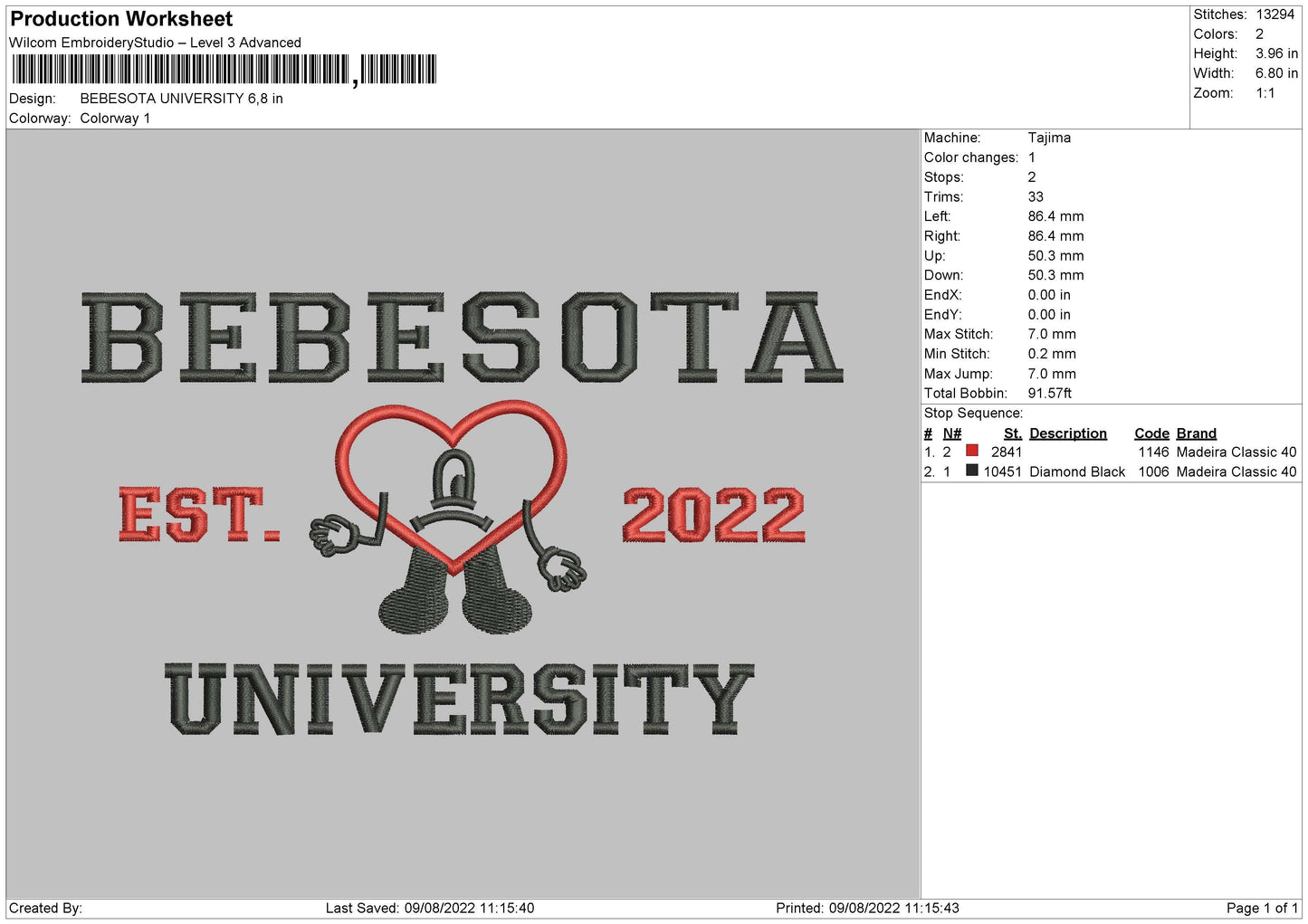Click stitch count 2841 in row 1
This screenshot has height=924, width=1308.
(x=1007, y=452)
